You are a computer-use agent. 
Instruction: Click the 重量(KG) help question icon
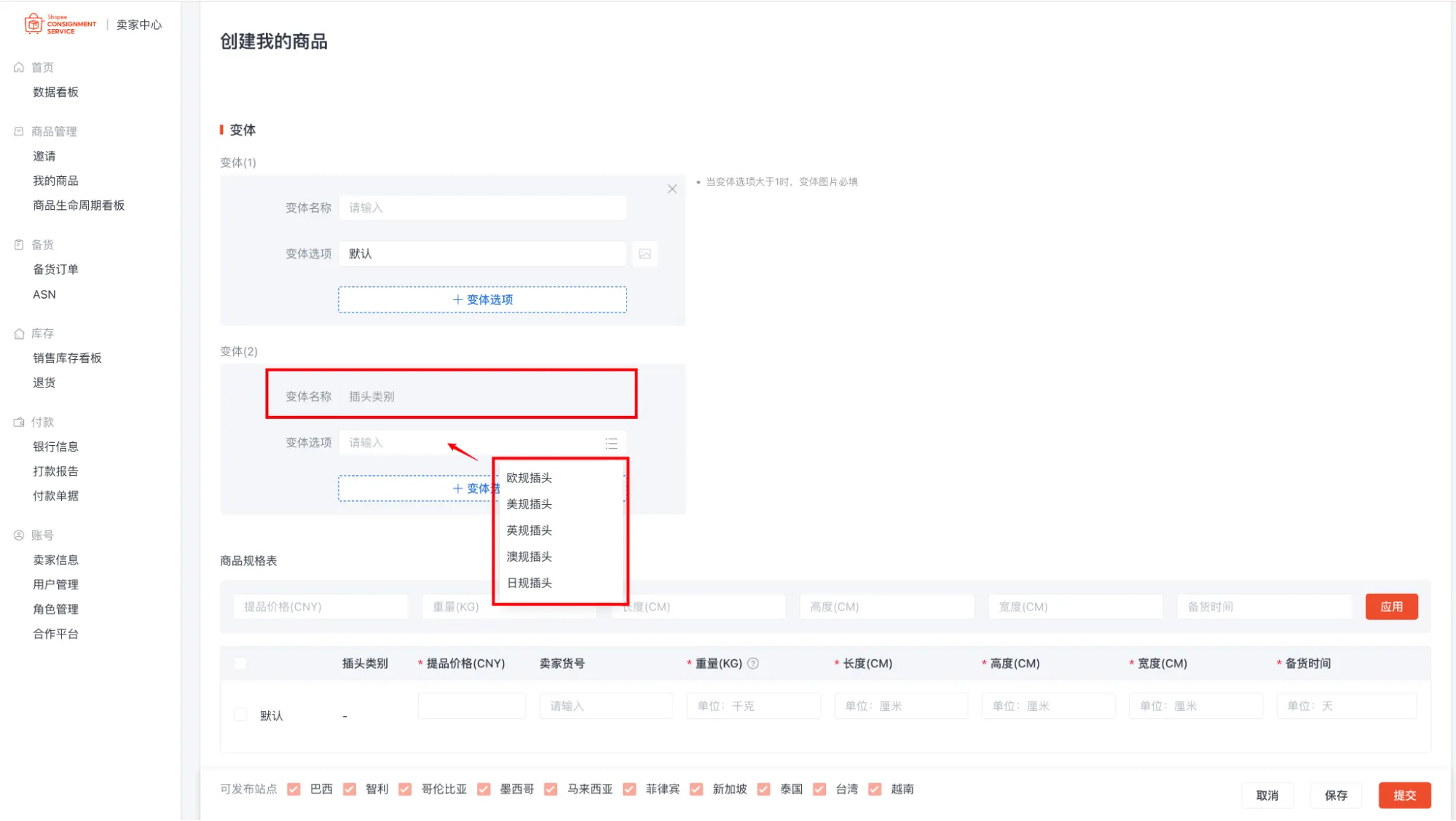pyautogui.click(x=753, y=664)
